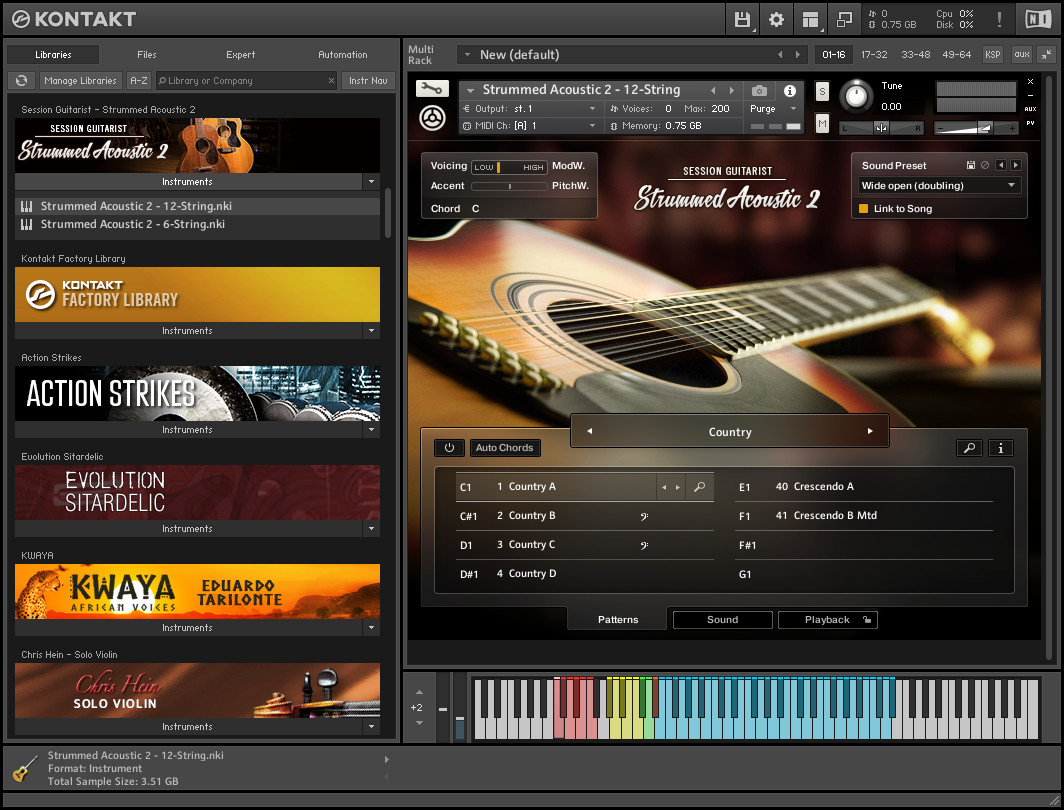Select previous sound preset arrow
This screenshot has height=810, width=1064.
(x=1000, y=165)
